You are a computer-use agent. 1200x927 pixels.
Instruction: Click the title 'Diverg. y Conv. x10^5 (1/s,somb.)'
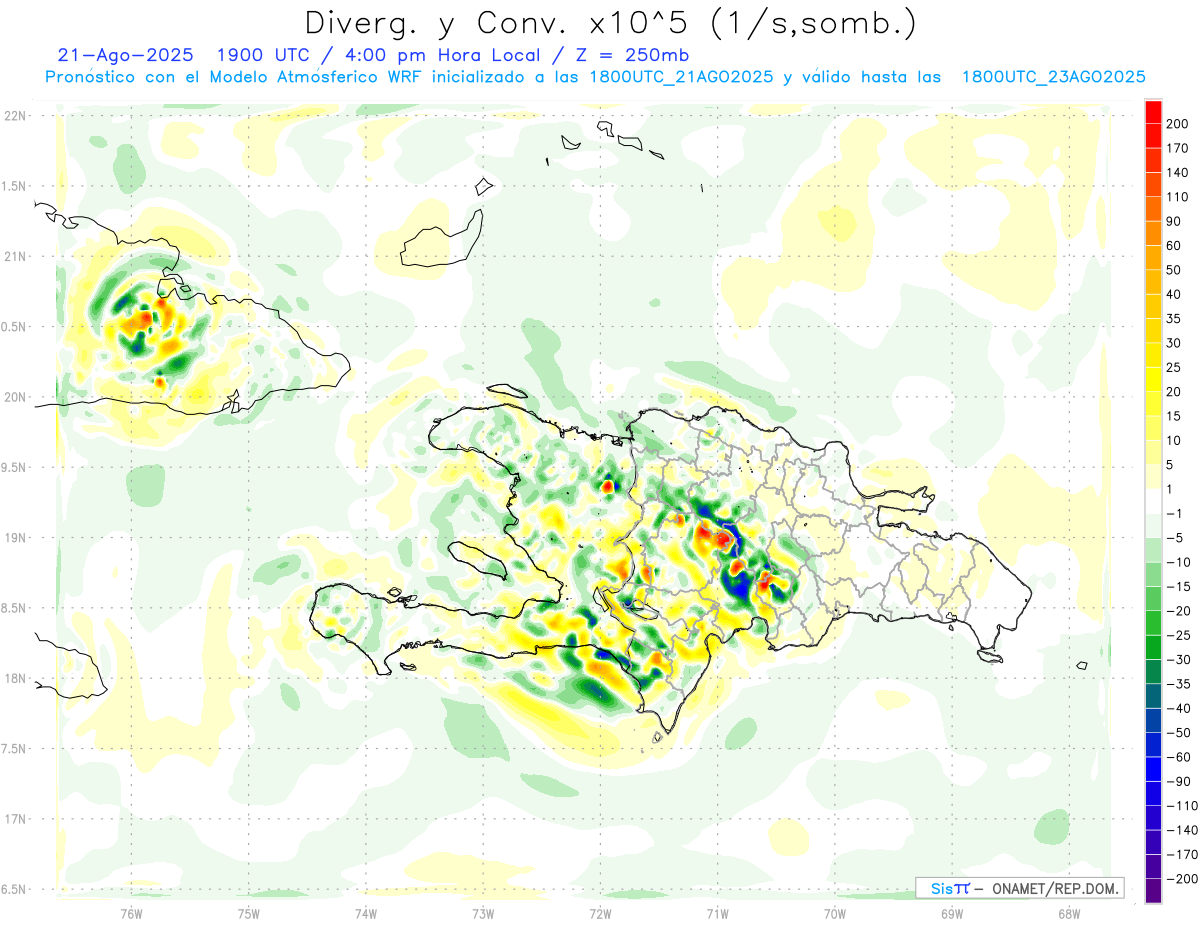click(609, 24)
